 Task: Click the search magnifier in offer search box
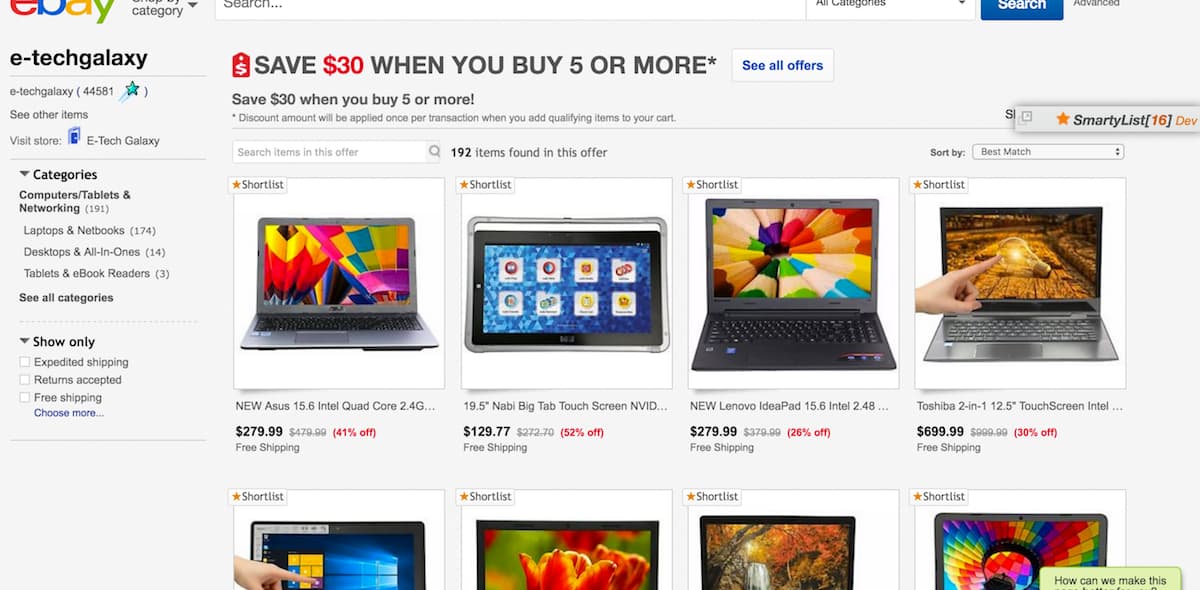[434, 152]
